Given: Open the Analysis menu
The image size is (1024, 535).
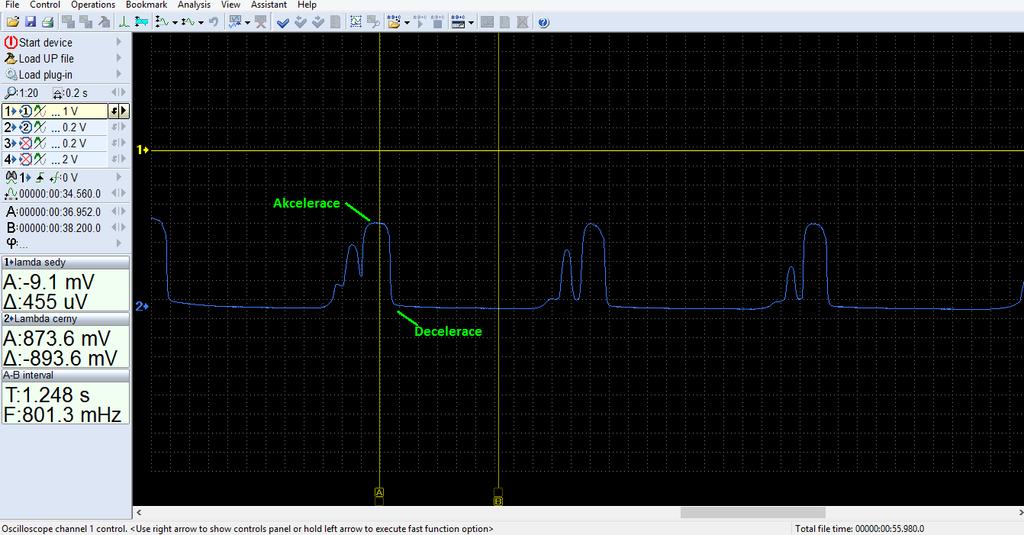Looking at the screenshot, I should click(194, 5).
